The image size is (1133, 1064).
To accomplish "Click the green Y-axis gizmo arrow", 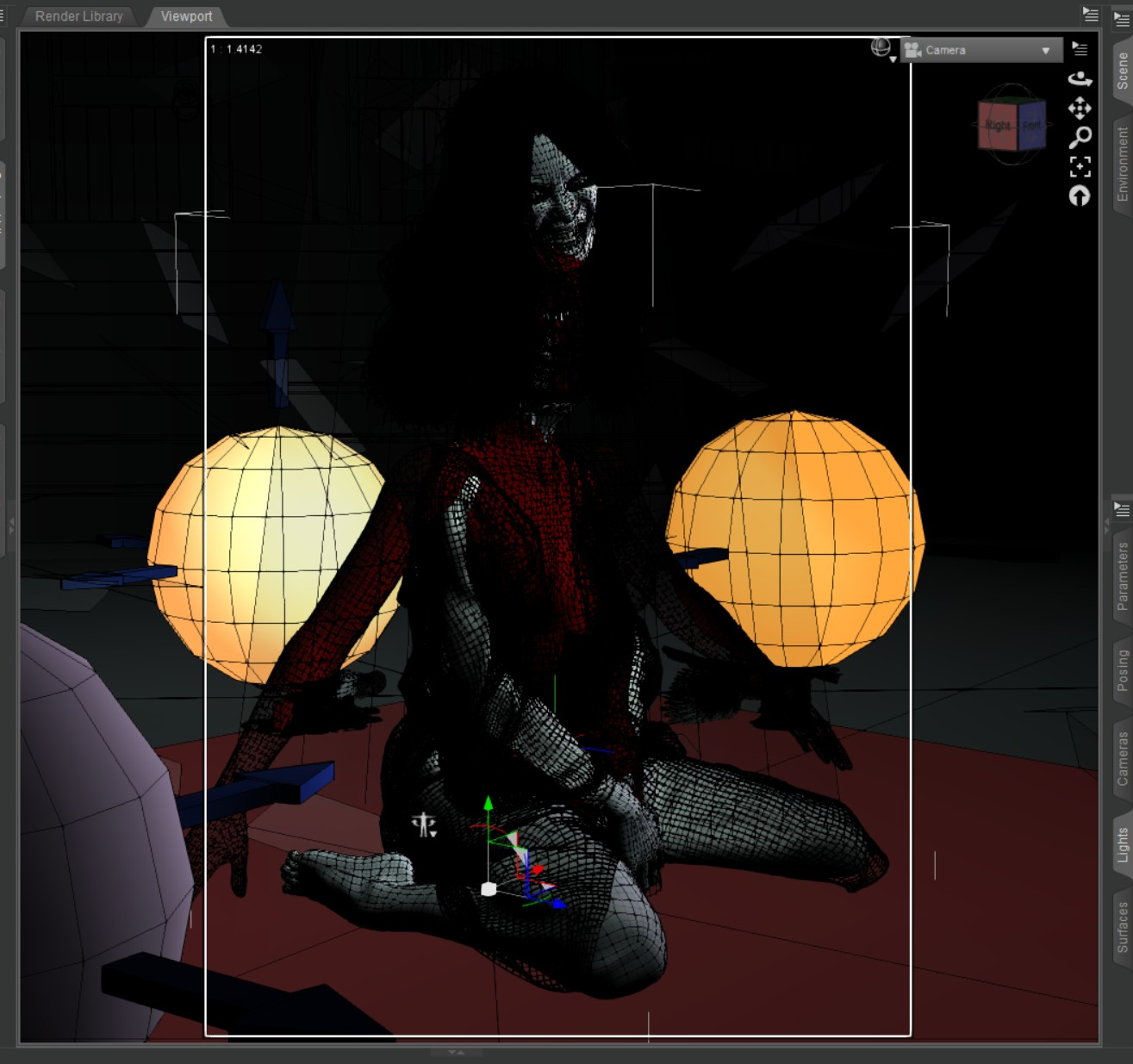I will click(x=489, y=804).
